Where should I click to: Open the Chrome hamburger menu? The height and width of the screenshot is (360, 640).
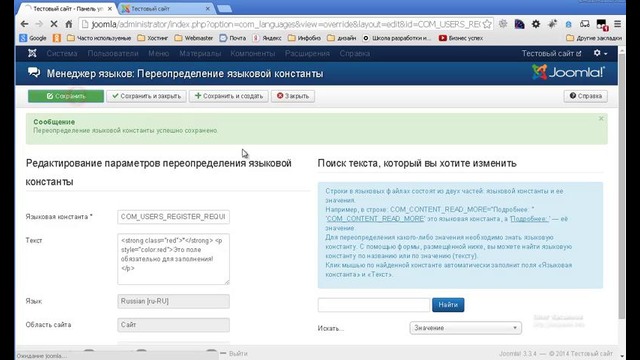[x=618, y=24]
